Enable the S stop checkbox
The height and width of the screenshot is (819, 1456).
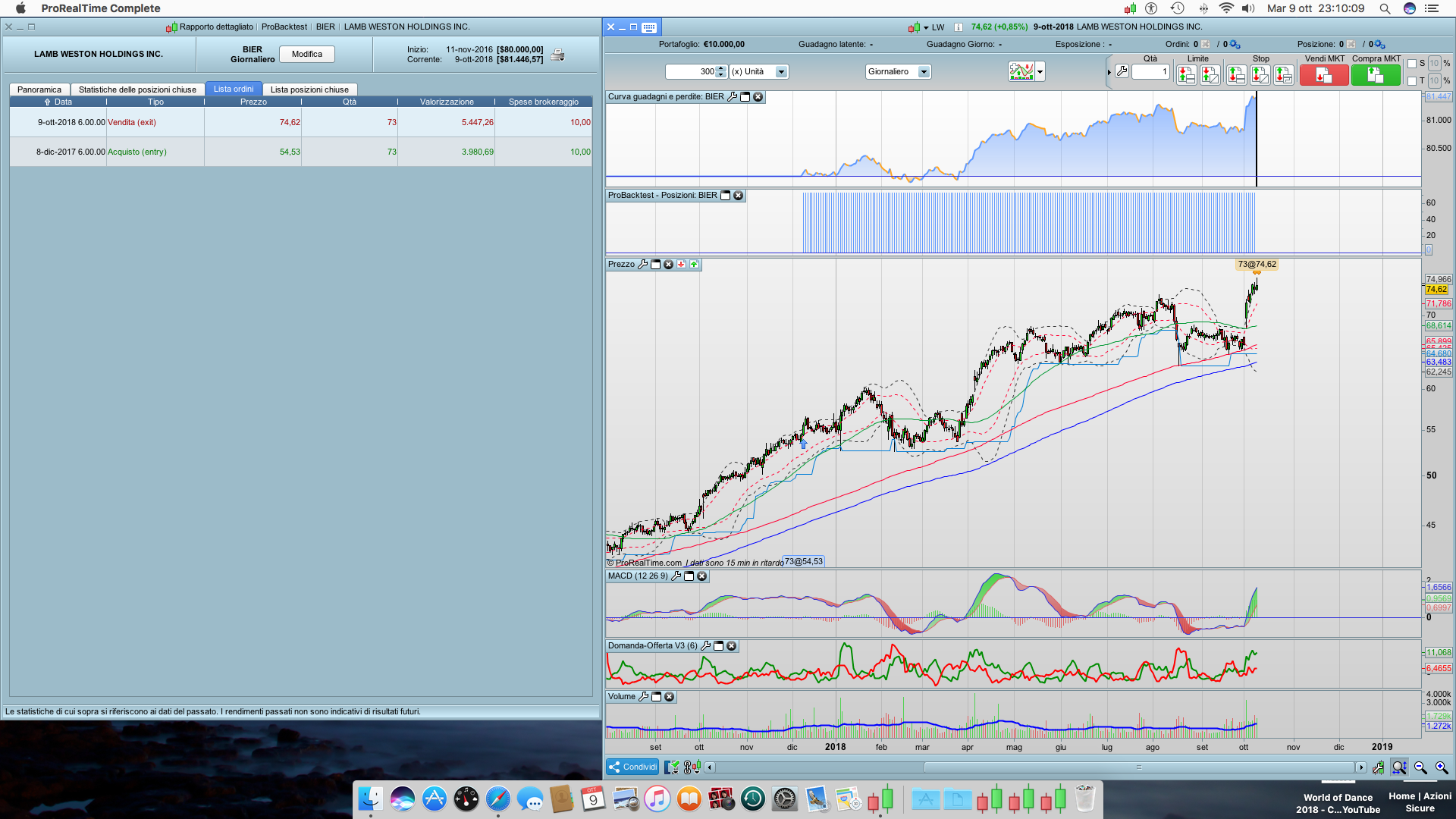click(1412, 64)
